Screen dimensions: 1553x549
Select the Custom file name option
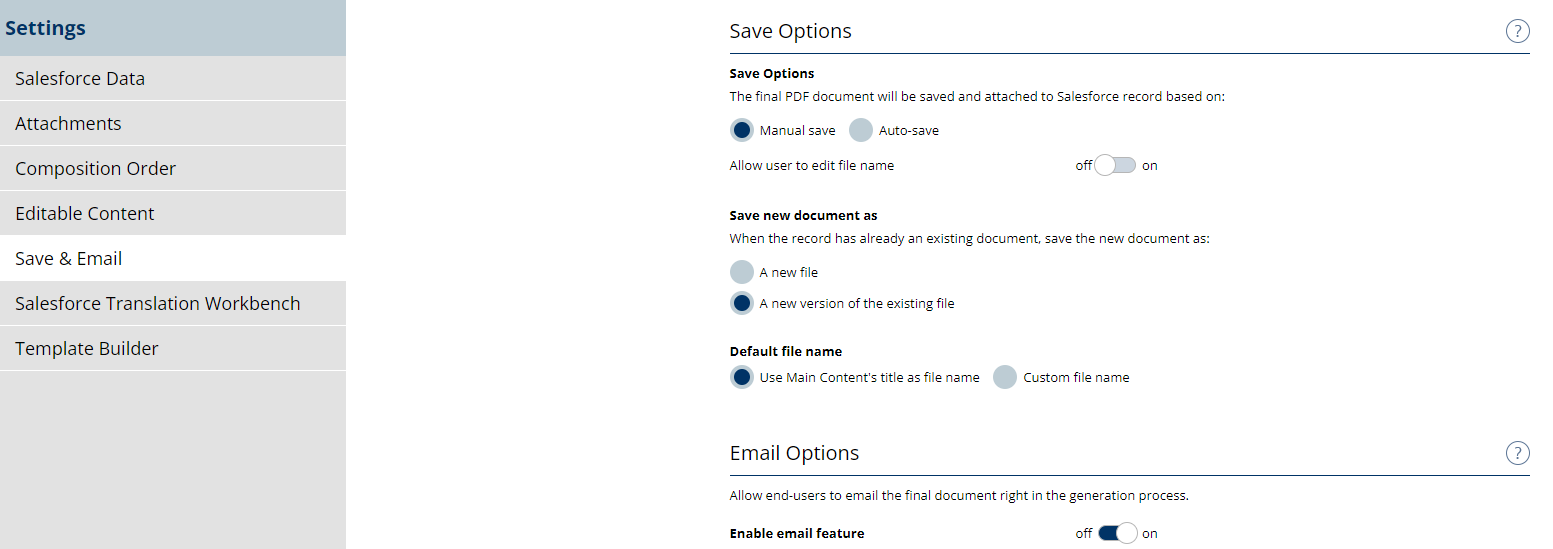coord(1005,377)
